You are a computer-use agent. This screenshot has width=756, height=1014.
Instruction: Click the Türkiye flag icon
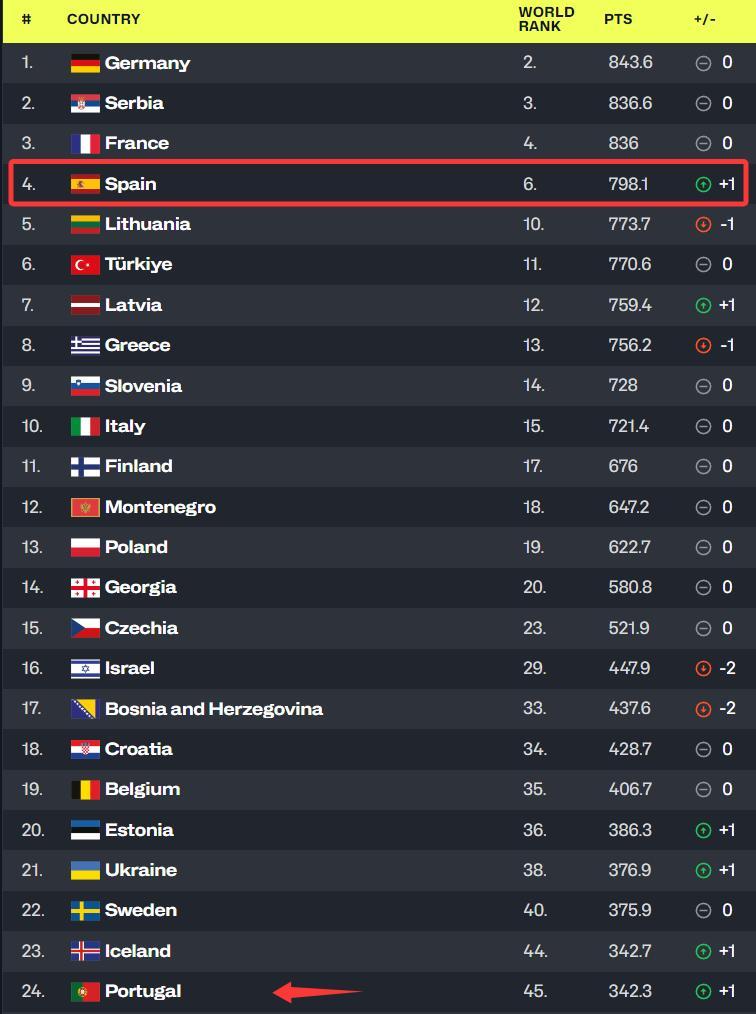pyautogui.click(x=85, y=264)
